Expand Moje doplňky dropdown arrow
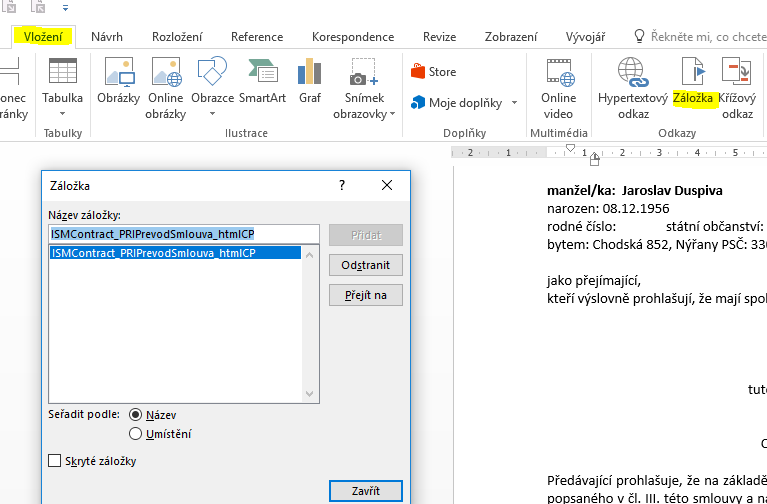The width and height of the screenshot is (767, 504). pyautogui.click(x=514, y=103)
